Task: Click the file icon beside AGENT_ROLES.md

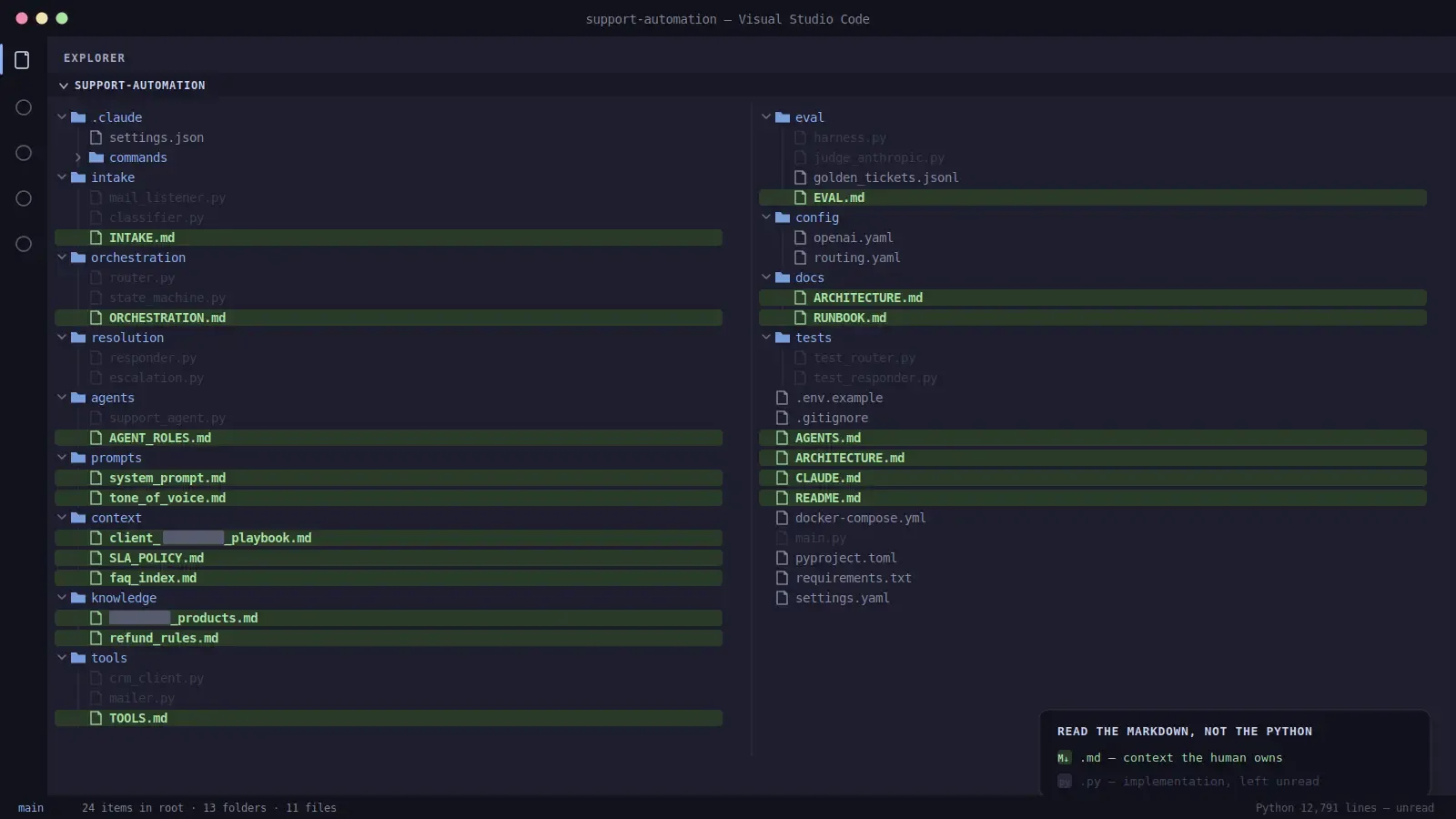Action: point(96,438)
